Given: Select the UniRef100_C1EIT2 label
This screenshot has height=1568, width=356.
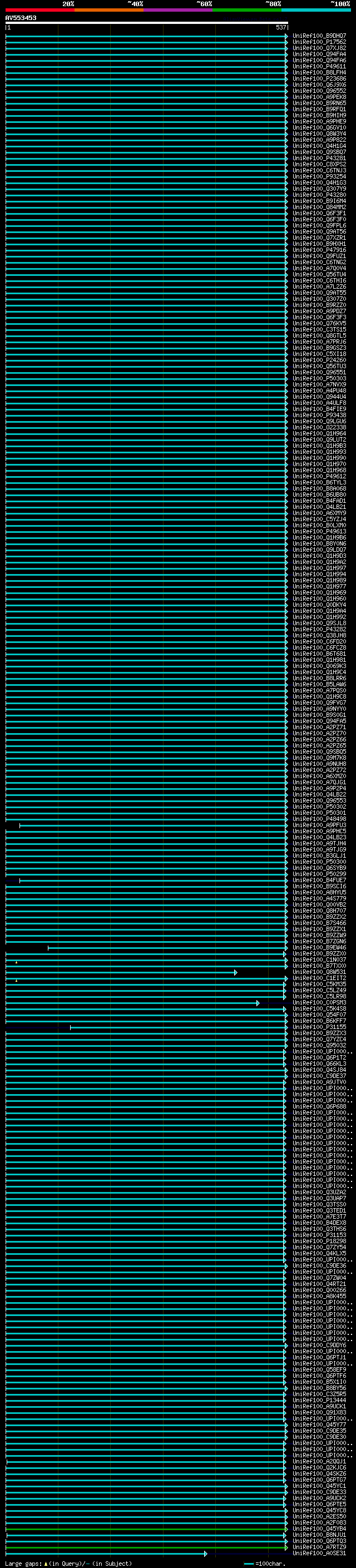Looking at the screenshot, I should coord(319,978).
